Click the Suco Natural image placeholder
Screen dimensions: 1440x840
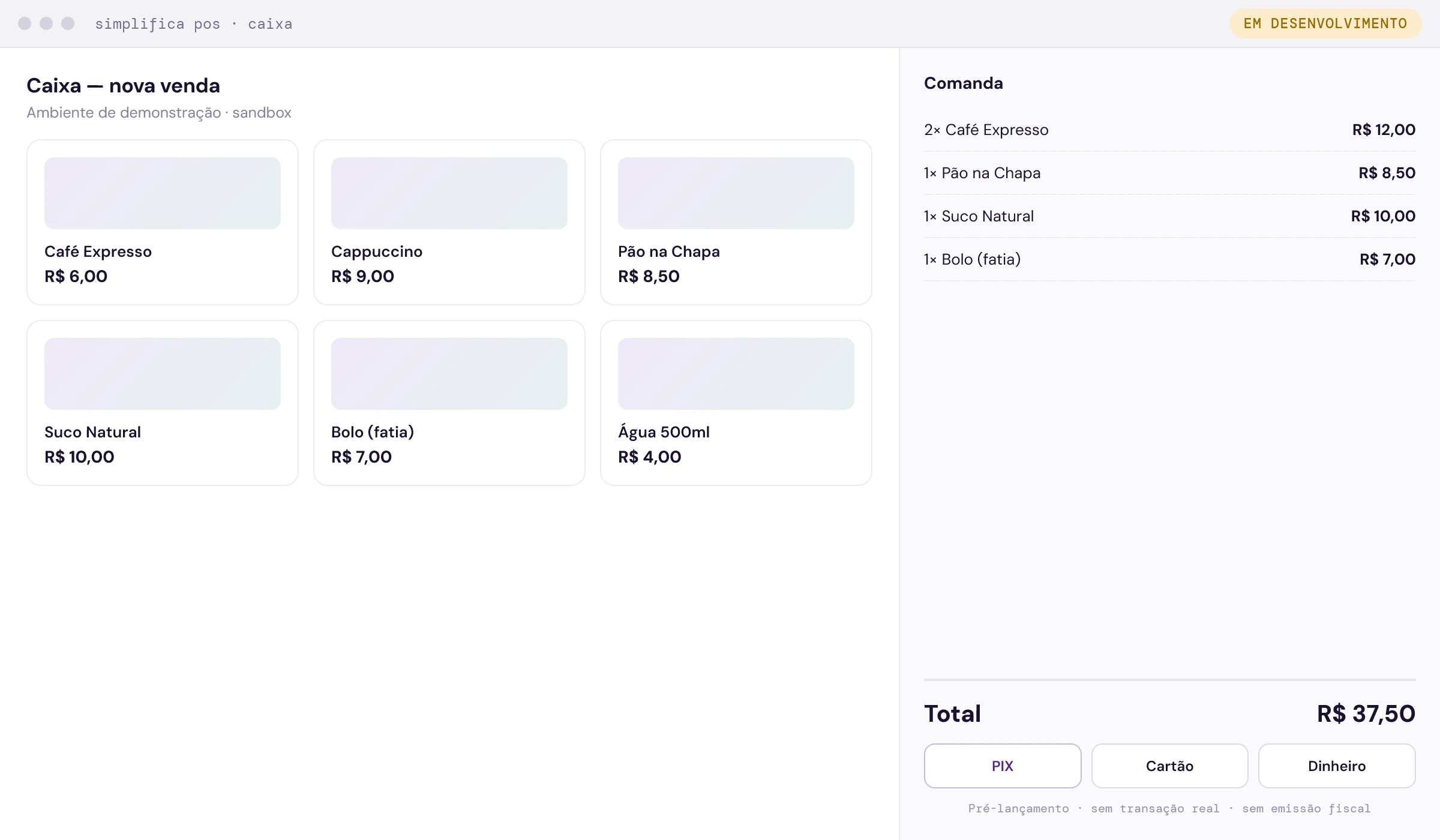tap(163, 374)
